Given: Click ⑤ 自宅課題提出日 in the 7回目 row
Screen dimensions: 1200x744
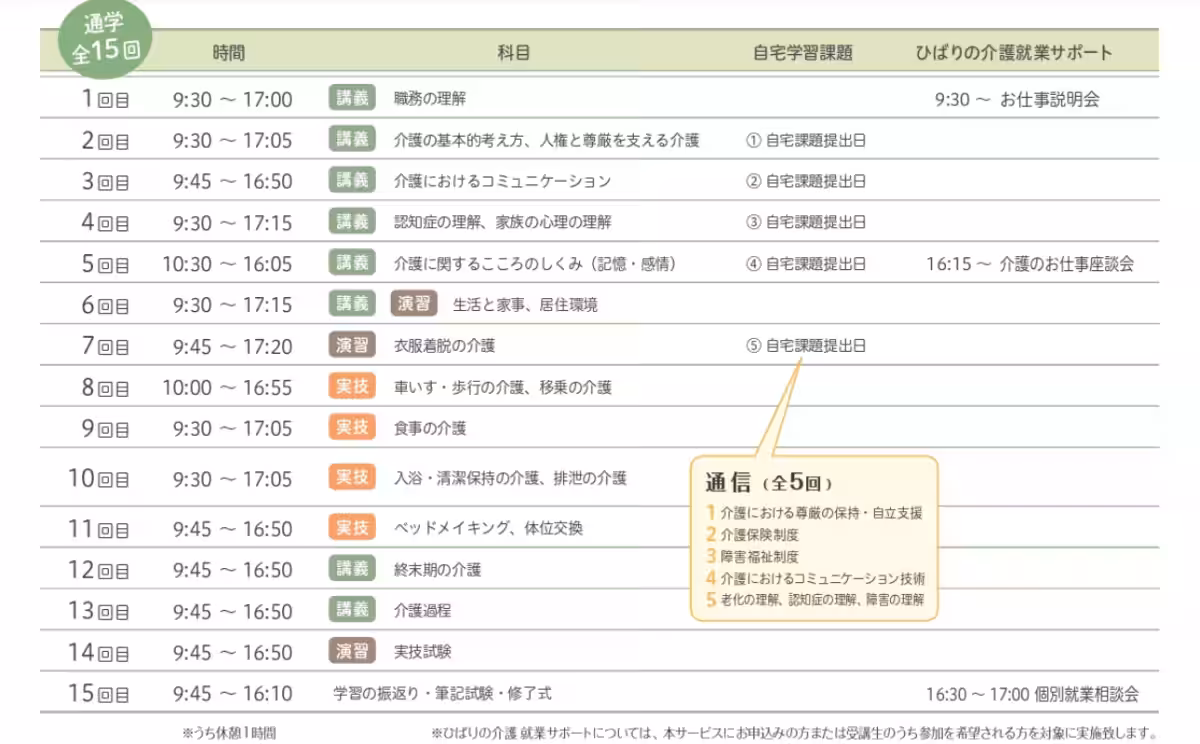Looking at the screenshot, I should coord(805,346).
